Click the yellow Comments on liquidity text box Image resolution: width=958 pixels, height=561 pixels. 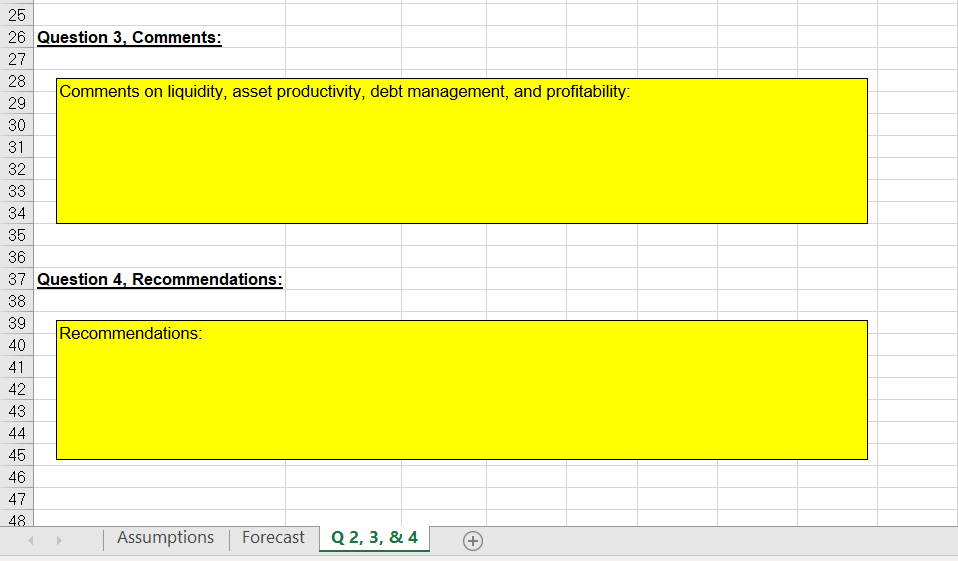click(462, 151)
